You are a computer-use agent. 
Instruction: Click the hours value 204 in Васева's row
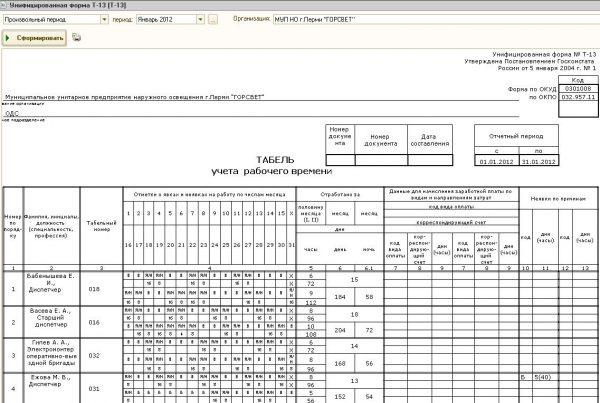click(x=340, y=330)
